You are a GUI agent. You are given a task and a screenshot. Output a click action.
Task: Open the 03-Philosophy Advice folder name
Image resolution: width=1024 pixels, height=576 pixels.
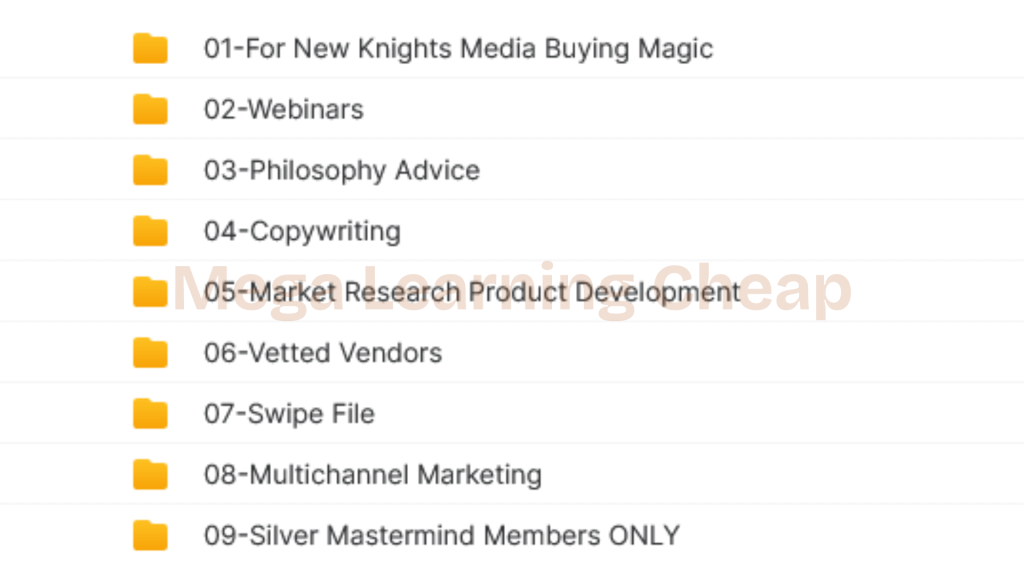coord(341,170)
